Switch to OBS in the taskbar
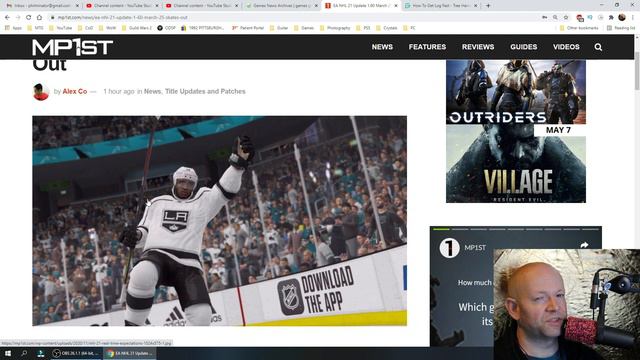Image resolution: width=640 pixels, height=360 pixels. pyautogui.click(x=75, y=353)
